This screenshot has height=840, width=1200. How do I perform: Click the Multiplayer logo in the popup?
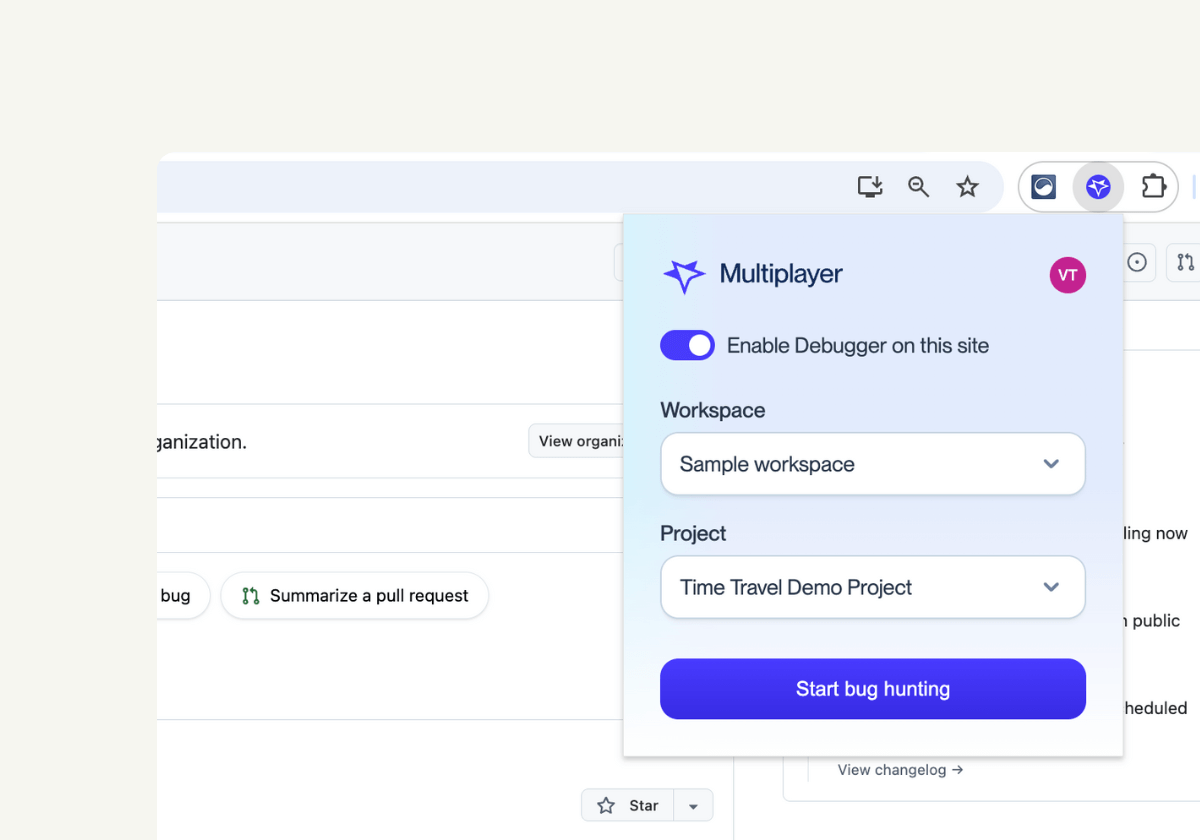(685, 276)
